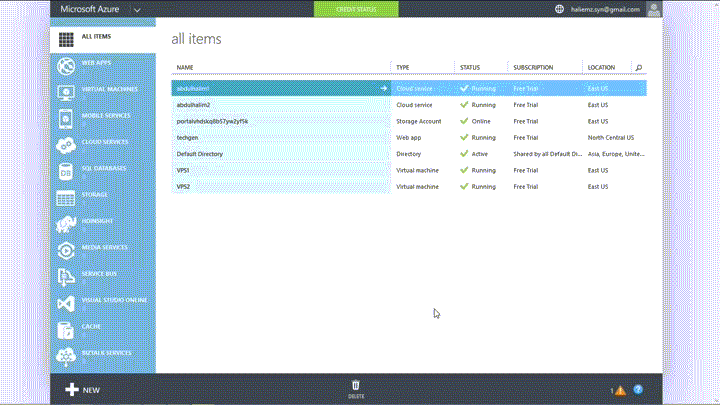The image size is (720, 405).
Task: Click the arrow on the abdulhalim1 row
Action: (x=384, y=88)
